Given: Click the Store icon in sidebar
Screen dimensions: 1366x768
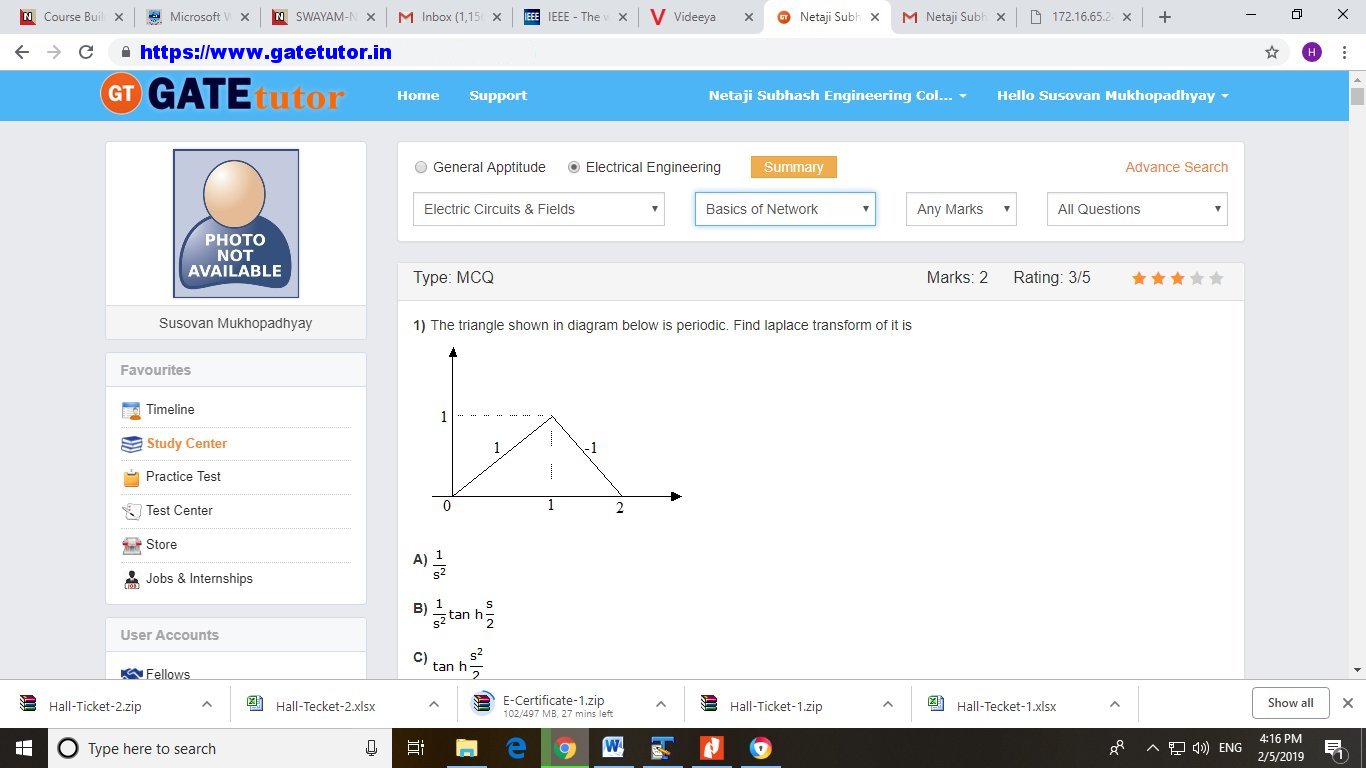Looking at the screenshot, I should [131, 545].
